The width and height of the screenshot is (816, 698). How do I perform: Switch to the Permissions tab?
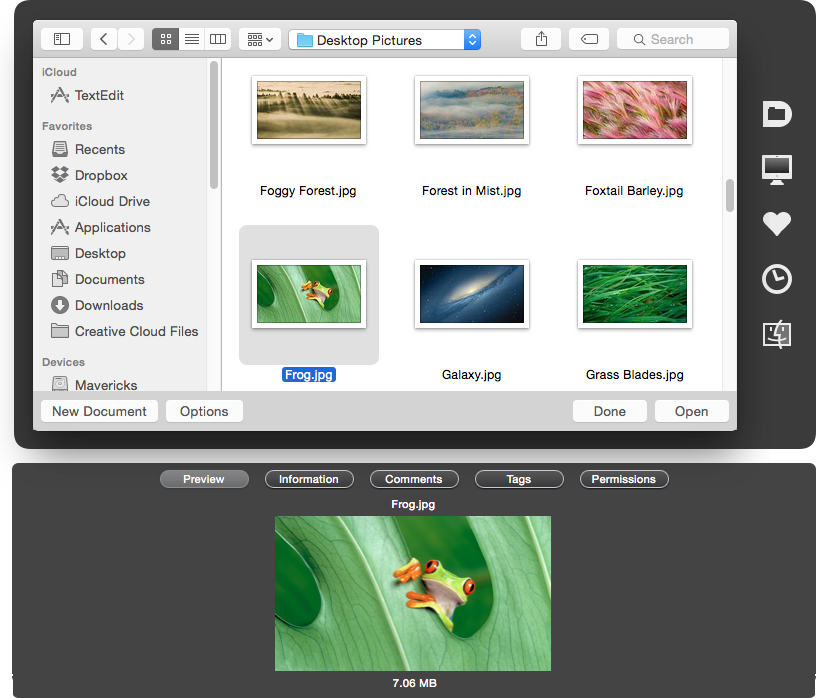pyautogui.click(x=624, y=479)
